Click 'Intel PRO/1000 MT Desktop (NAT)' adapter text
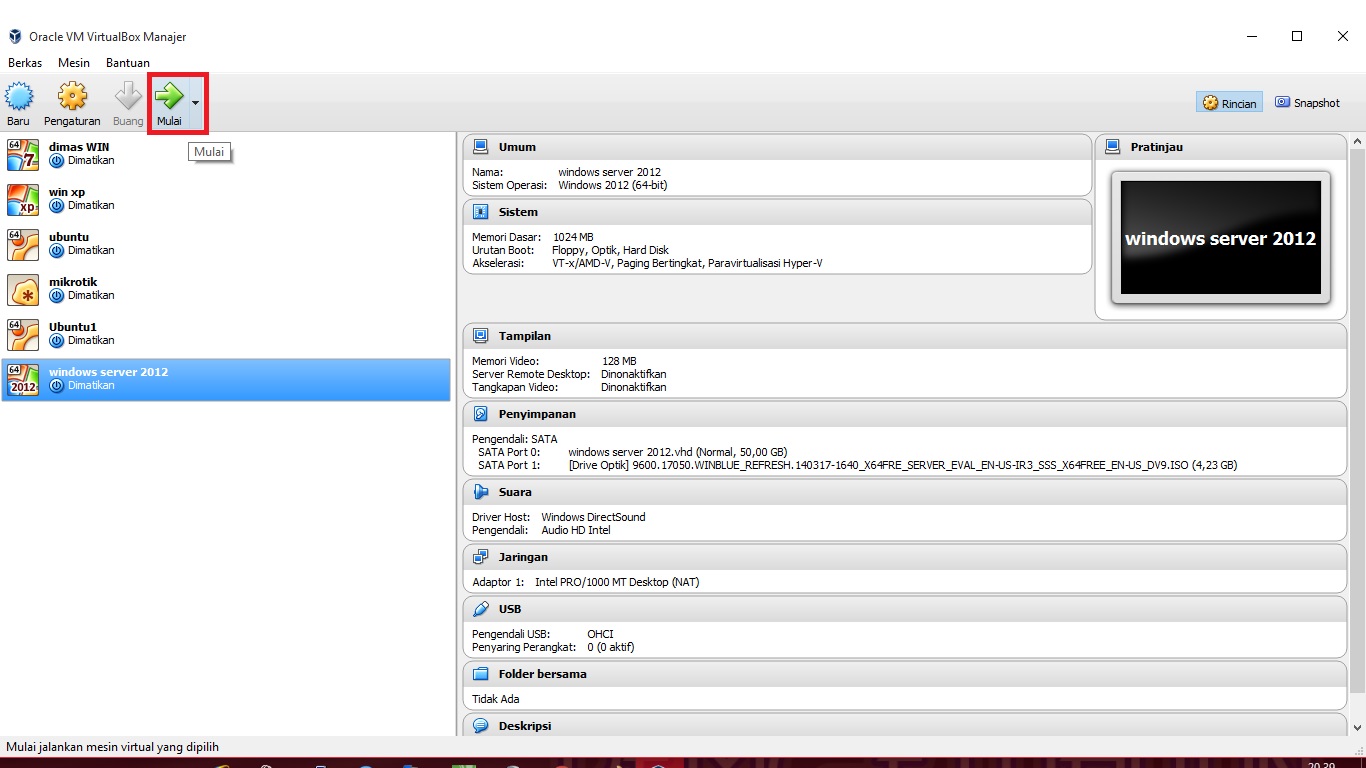1366x768 pixels. [x=617, y=582]
